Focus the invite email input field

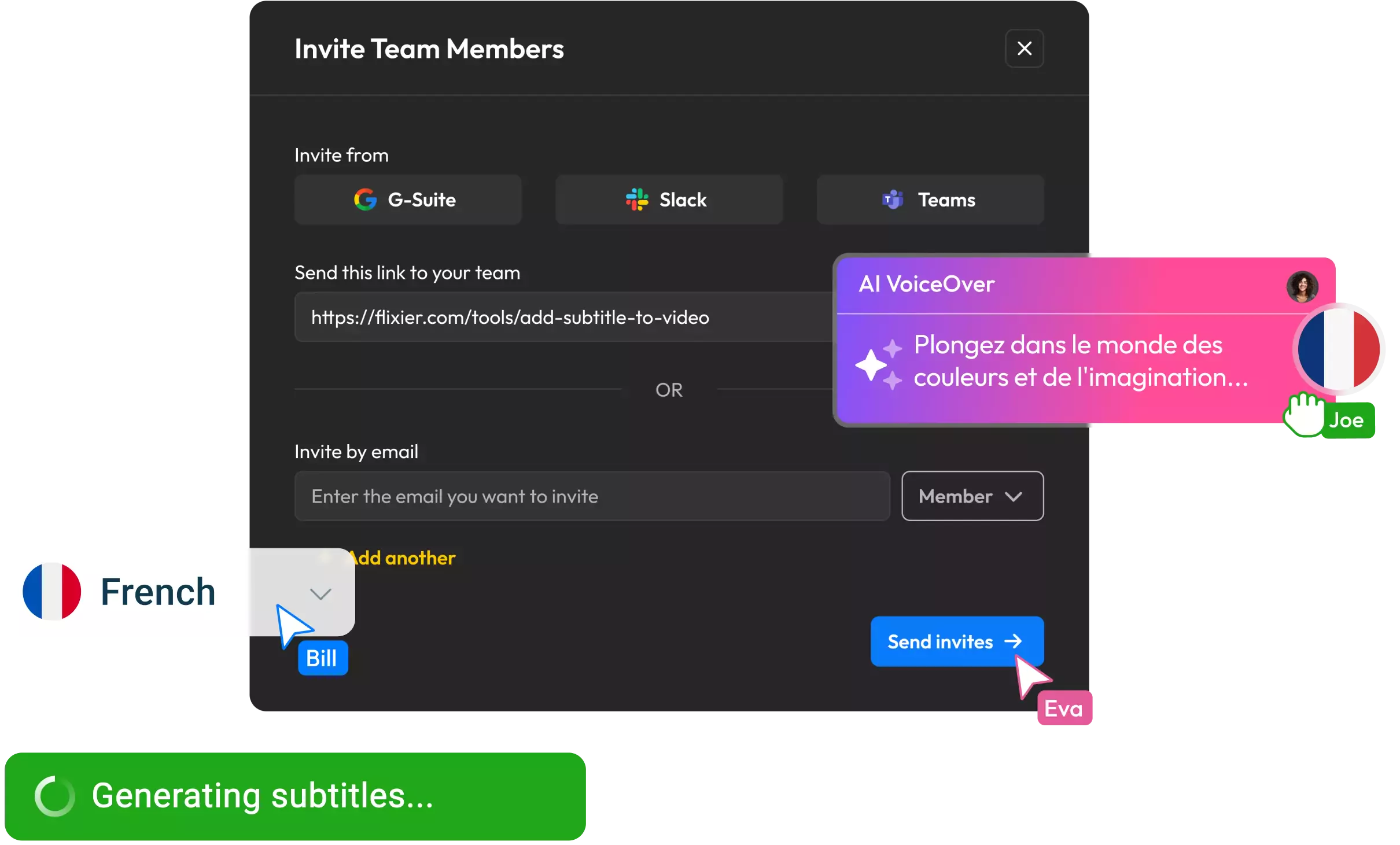pyautogui.click(x=591, y=496)
